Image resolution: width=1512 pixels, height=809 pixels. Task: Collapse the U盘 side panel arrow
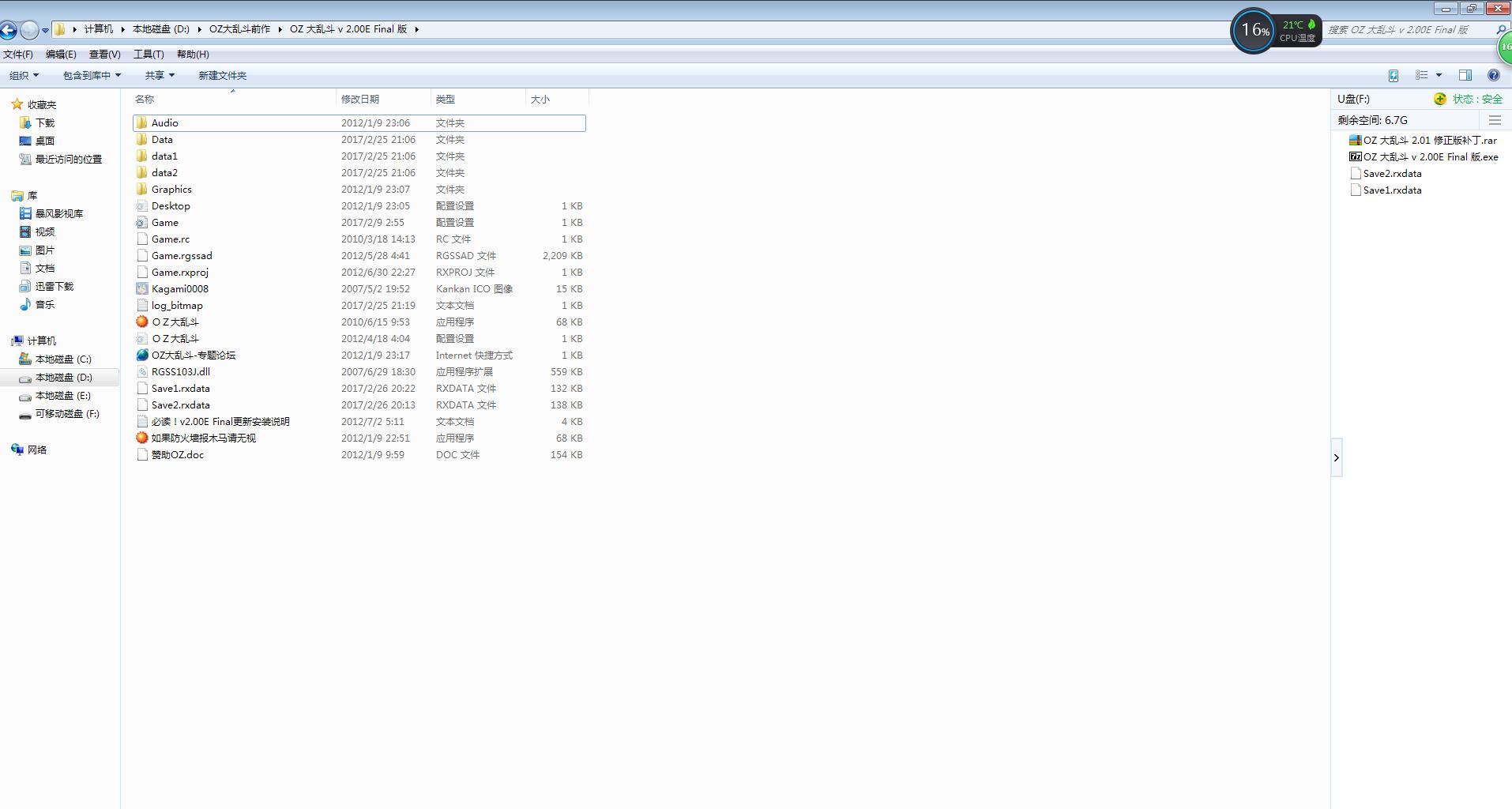click(x=1336, y=457)
